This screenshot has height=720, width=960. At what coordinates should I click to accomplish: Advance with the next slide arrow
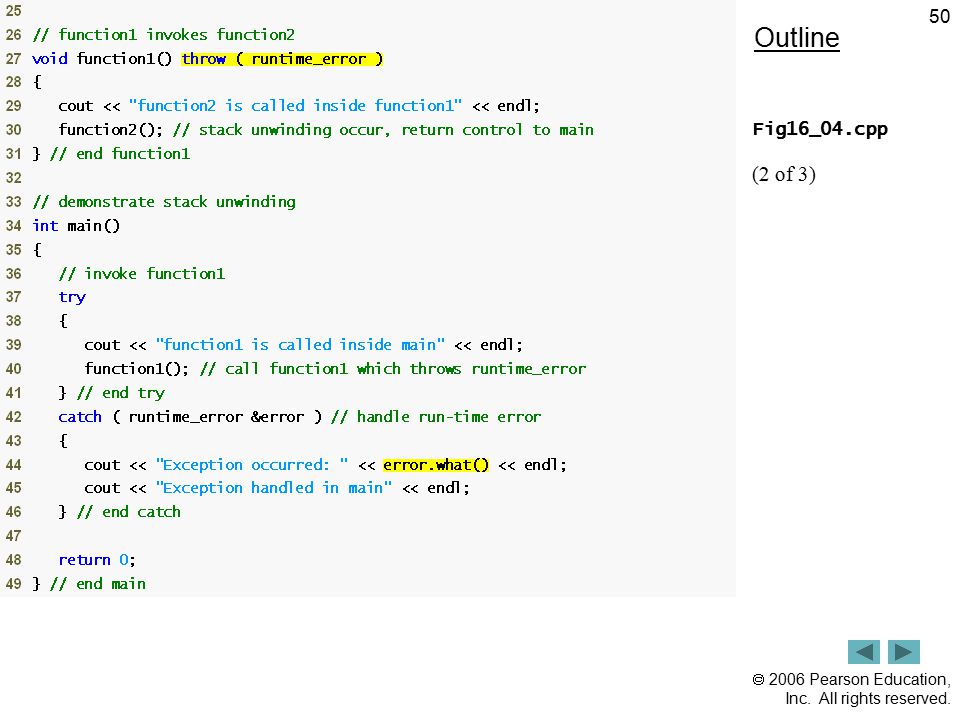coord(904,651)
